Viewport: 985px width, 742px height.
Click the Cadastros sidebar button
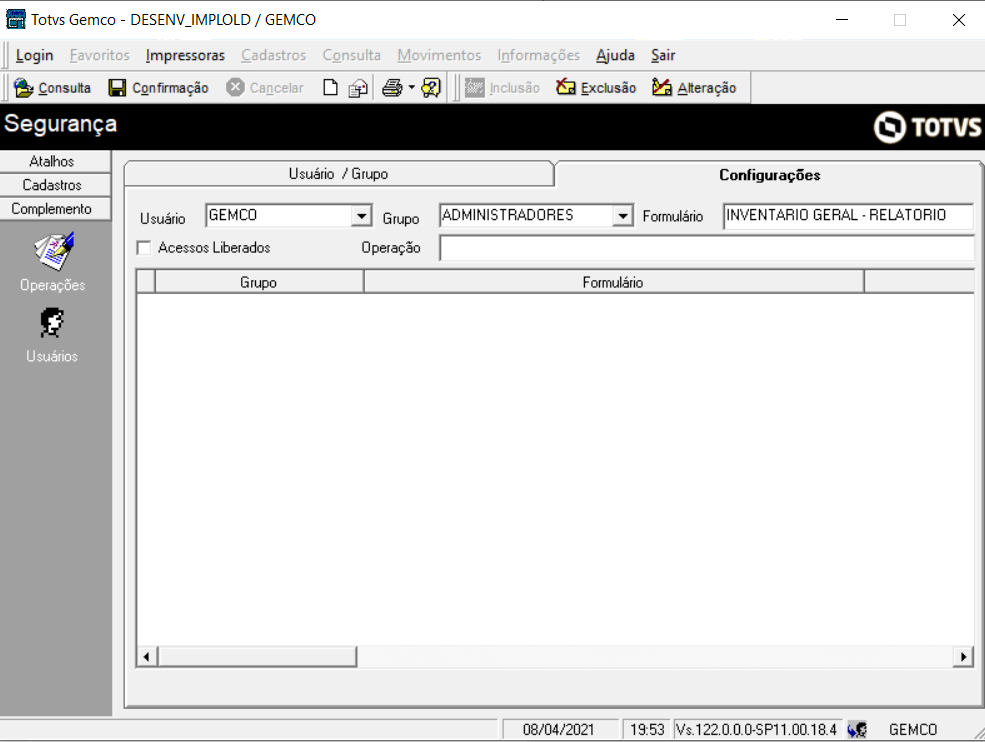point(55,185)
